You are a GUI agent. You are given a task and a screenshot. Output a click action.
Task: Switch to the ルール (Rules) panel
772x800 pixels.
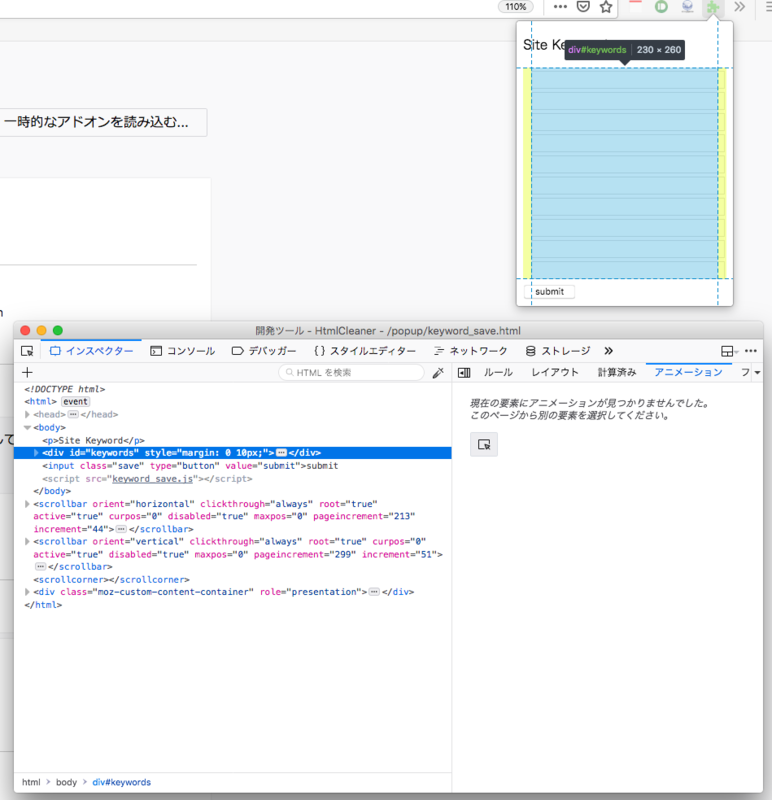point(498,372)
